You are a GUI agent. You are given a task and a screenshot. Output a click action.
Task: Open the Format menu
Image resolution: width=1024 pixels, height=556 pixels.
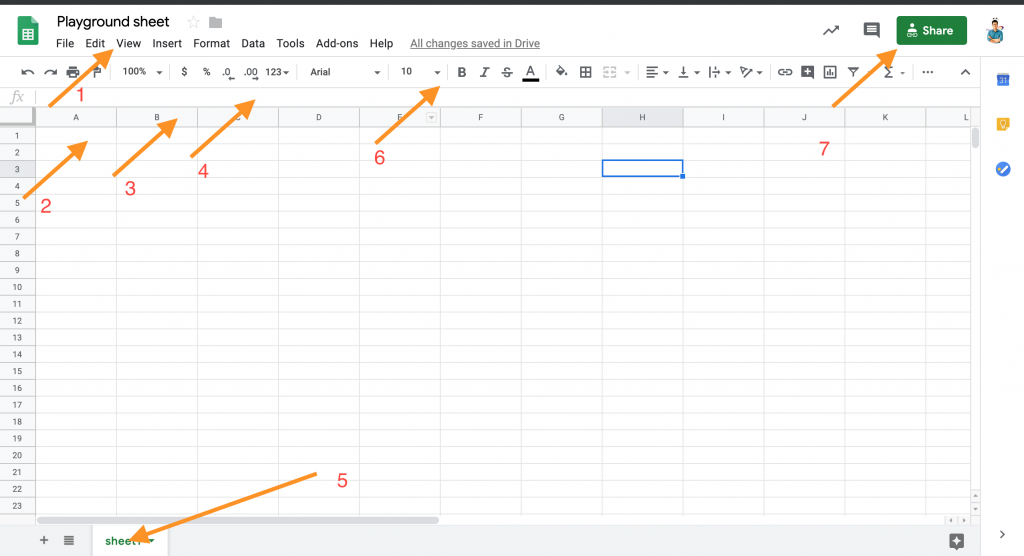pos(212,43)
